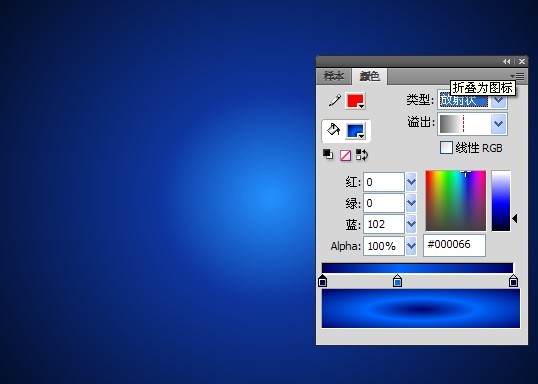Viewport: 538px width, 384px height.
Task: Click the 蓝 value field showing 102
Action: coord(384,224)
